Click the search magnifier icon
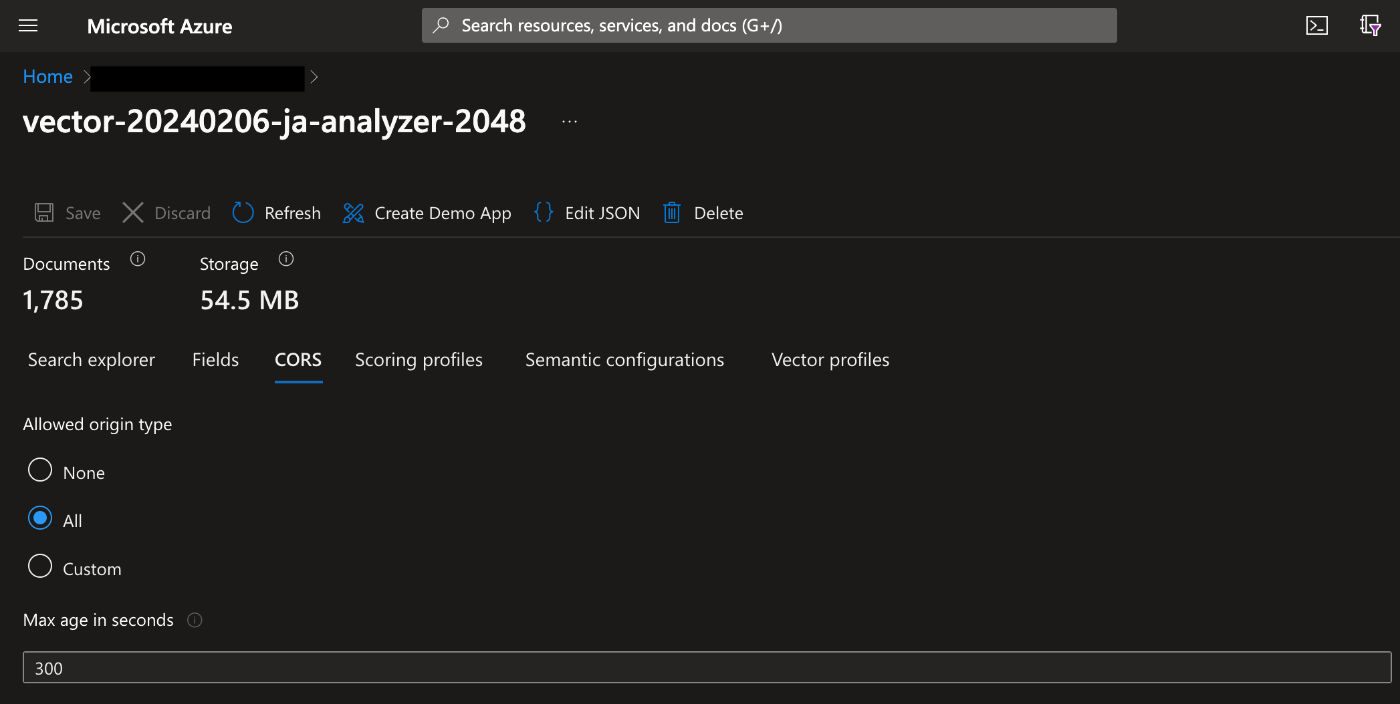Viewport: 1400px width, 704px height. (x=441, y=26)
